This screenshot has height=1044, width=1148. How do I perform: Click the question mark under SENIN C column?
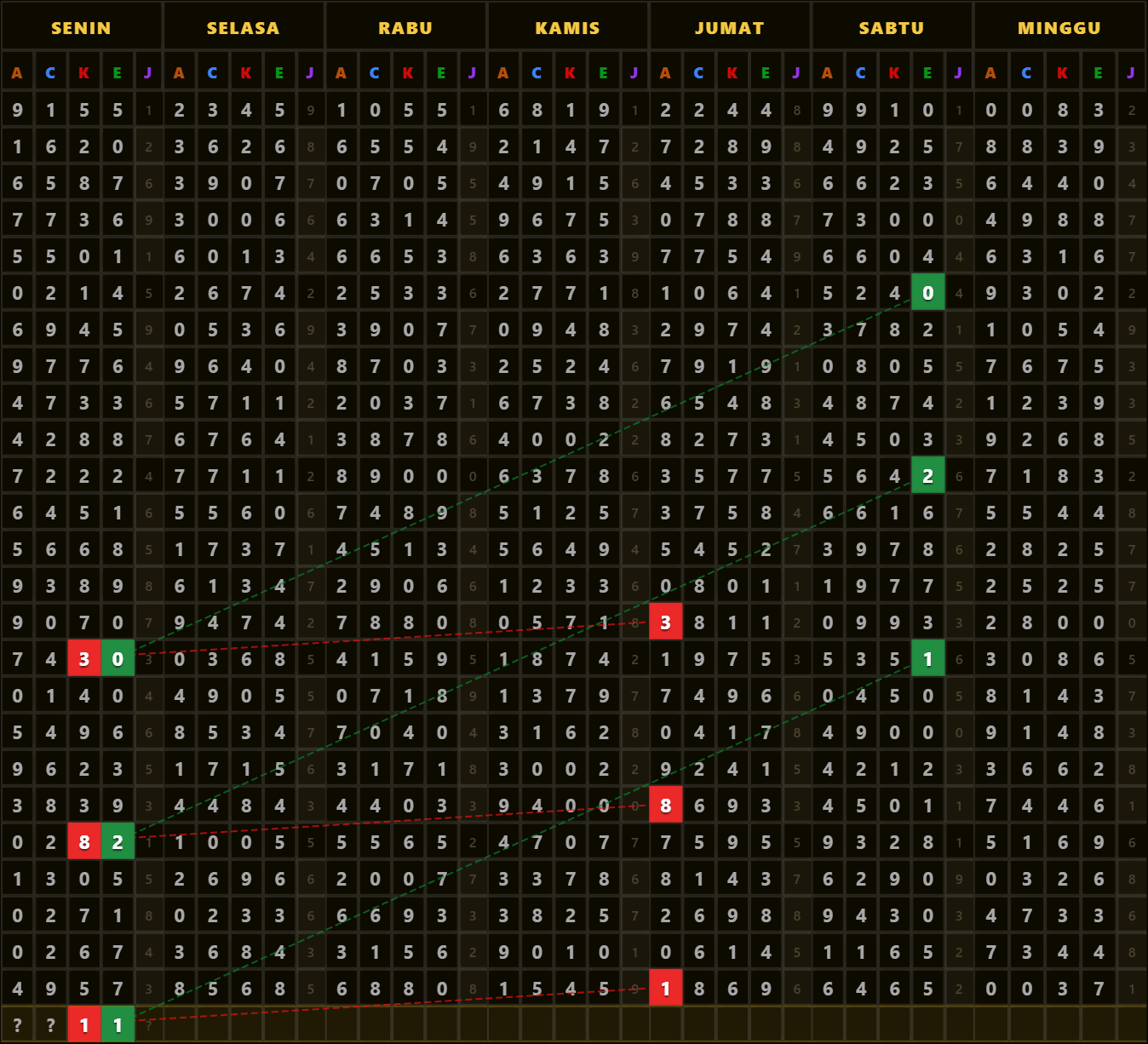pos(50,1024)
